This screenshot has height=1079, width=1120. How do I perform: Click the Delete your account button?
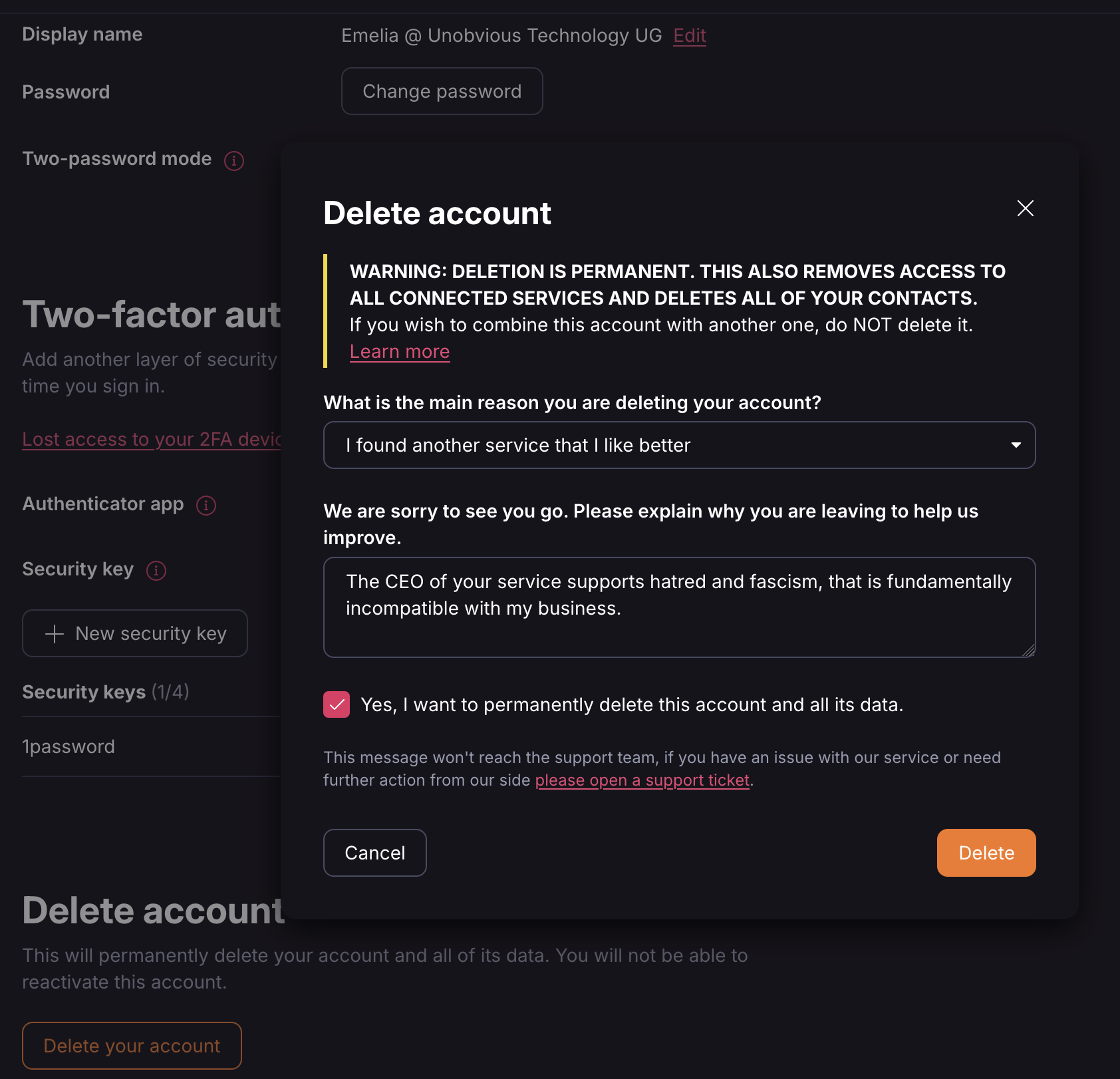[x=132, y=1046]
